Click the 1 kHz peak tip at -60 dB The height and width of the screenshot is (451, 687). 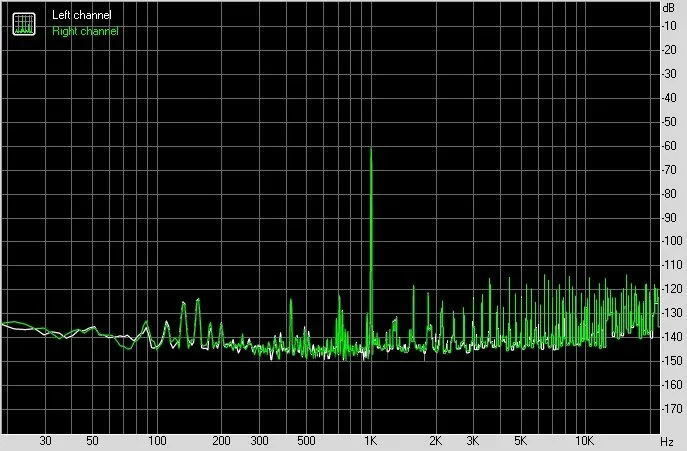pyautogui.click(x=371, y=149)
